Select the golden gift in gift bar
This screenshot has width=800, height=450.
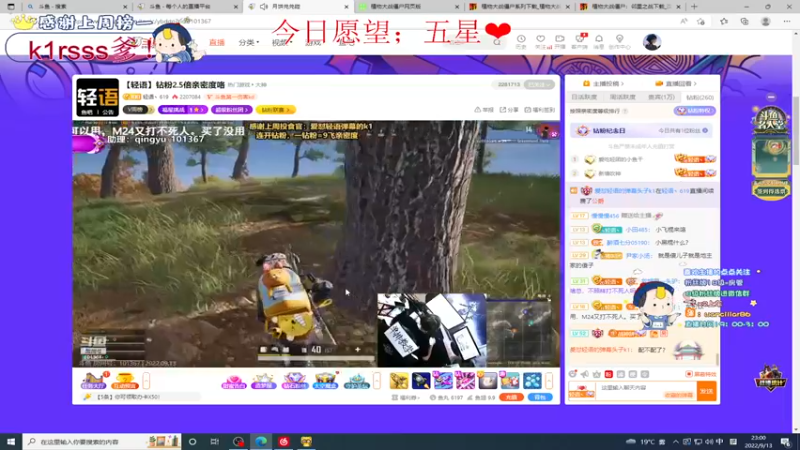click(x=398, y=381)
